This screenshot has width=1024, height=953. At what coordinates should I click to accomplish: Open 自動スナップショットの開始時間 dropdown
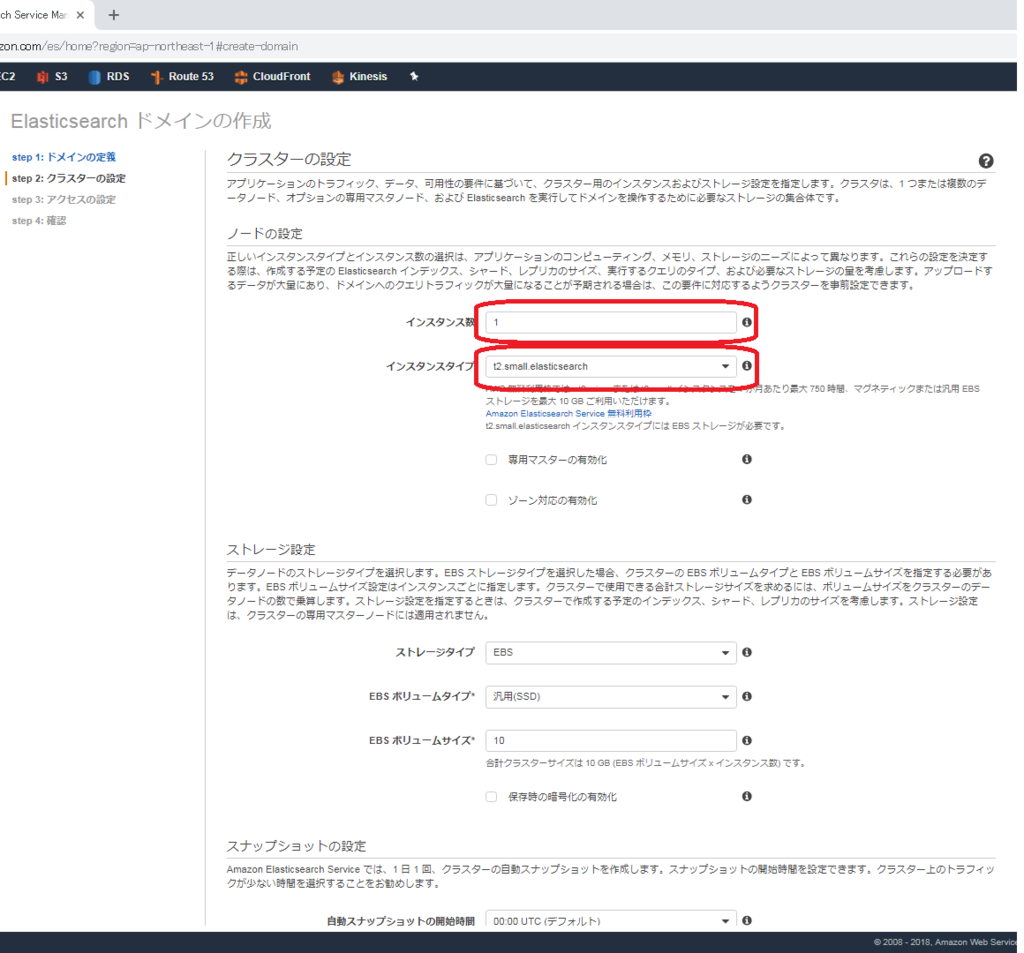[x=611, y=920]
